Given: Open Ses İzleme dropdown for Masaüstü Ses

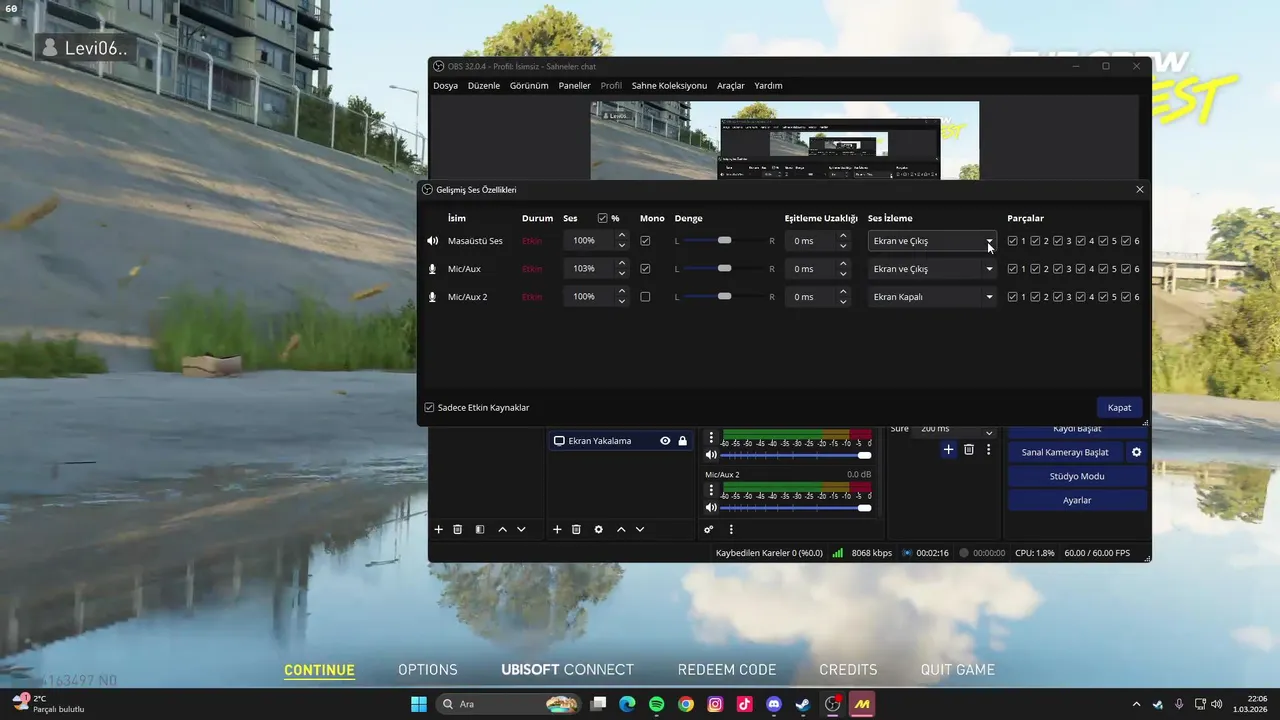Looking at the screenshot, I should (x=932, y=241).
